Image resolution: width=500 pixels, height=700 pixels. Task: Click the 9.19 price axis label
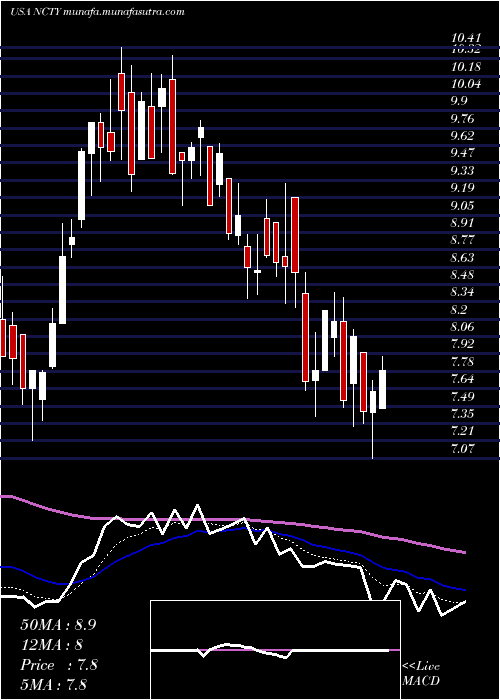click(x=462, y=188)
